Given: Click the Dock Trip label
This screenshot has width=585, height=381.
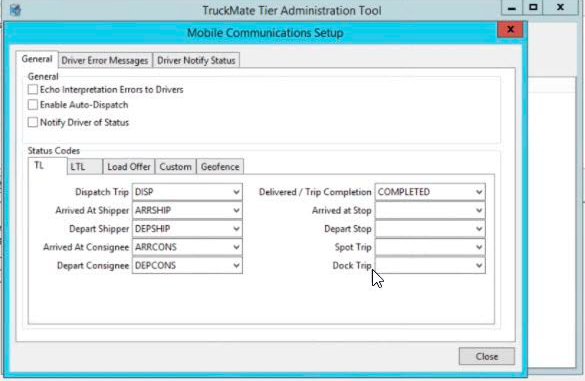Looking at the screenshot, I should click(352, 265).
